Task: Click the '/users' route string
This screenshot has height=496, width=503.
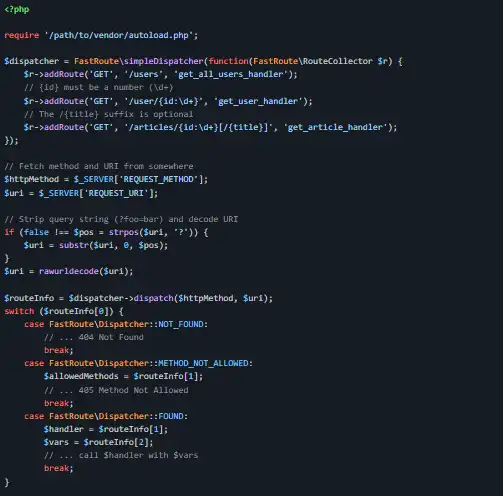Action: click(143, 74)
